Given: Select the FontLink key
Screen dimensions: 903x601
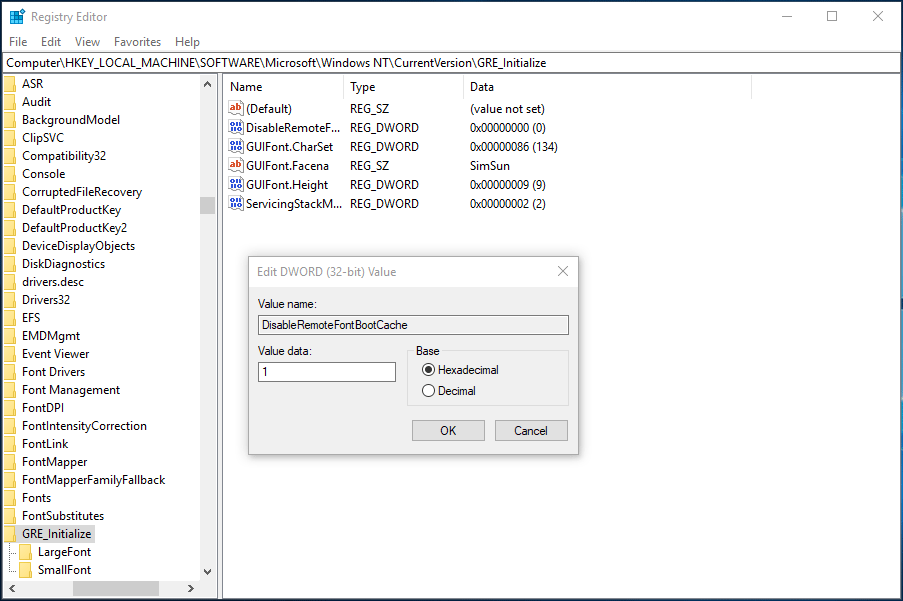Looking at the screenshot, I should click(45, 444).
